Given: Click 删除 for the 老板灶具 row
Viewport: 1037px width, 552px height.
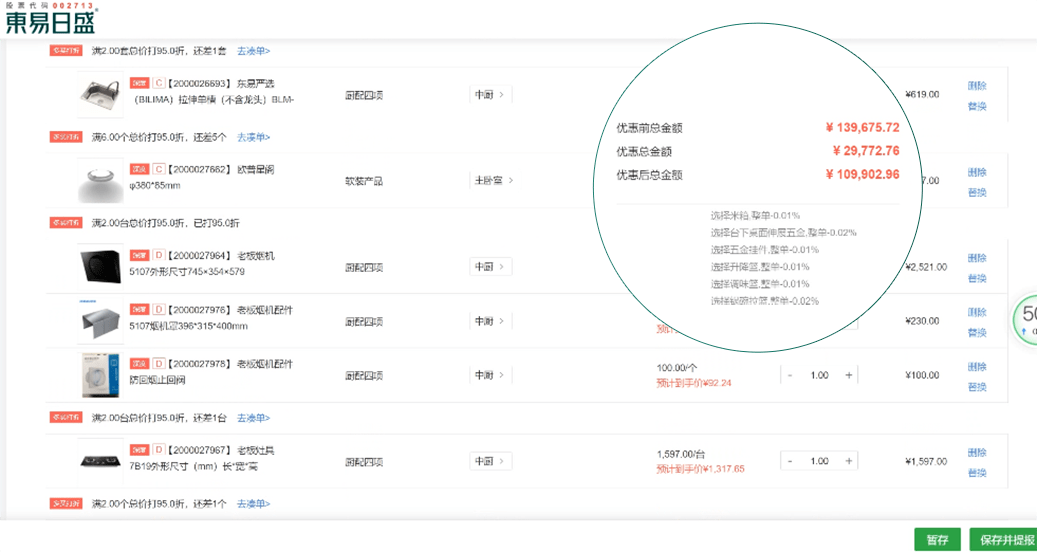Looking at the screenshot, I should click(976, 452).
